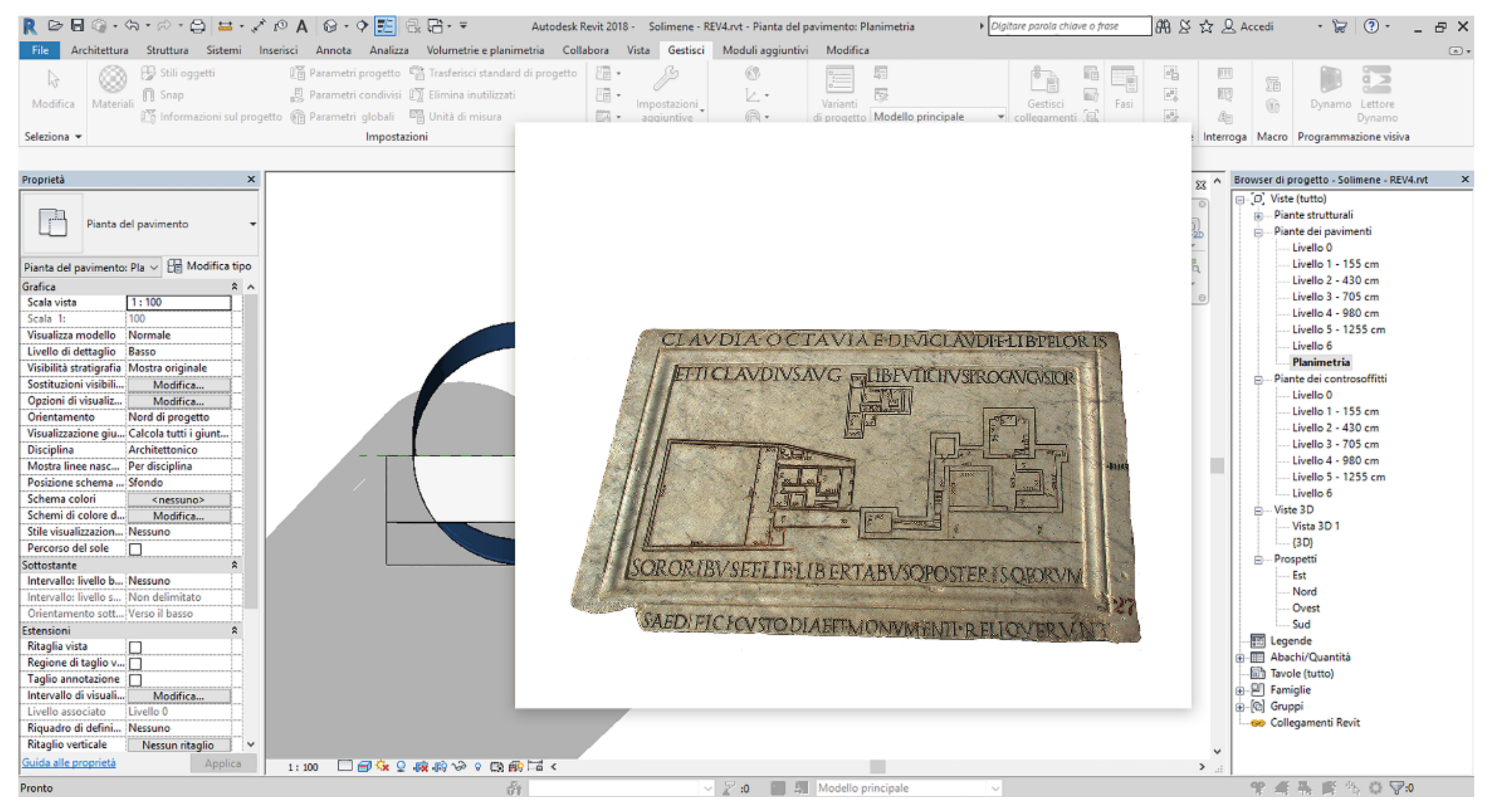Click the Save icon in quick access toolbar
1495x812 pixels.
click(x=77, y=25)
